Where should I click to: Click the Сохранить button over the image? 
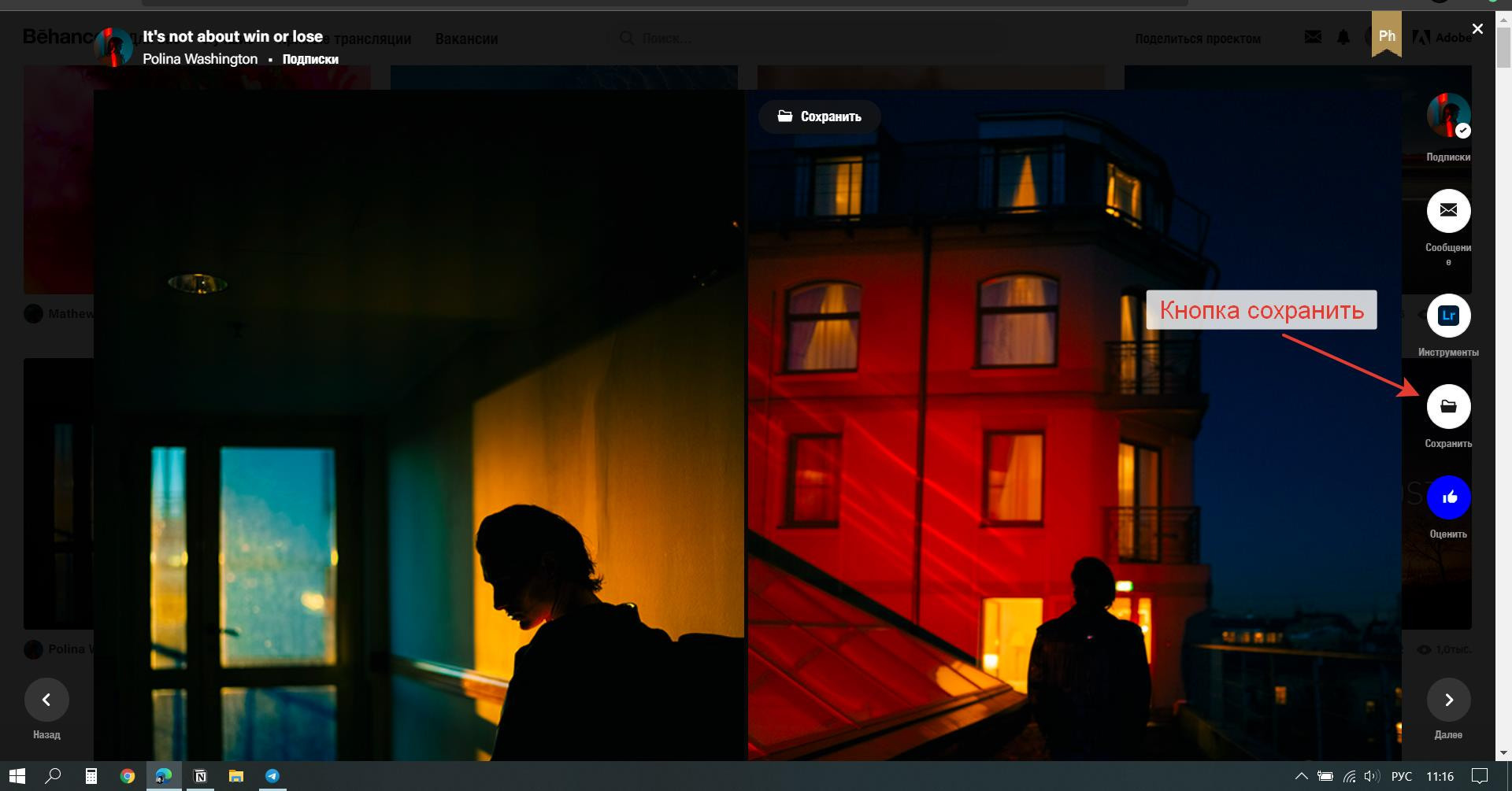[x=819, y=116]
